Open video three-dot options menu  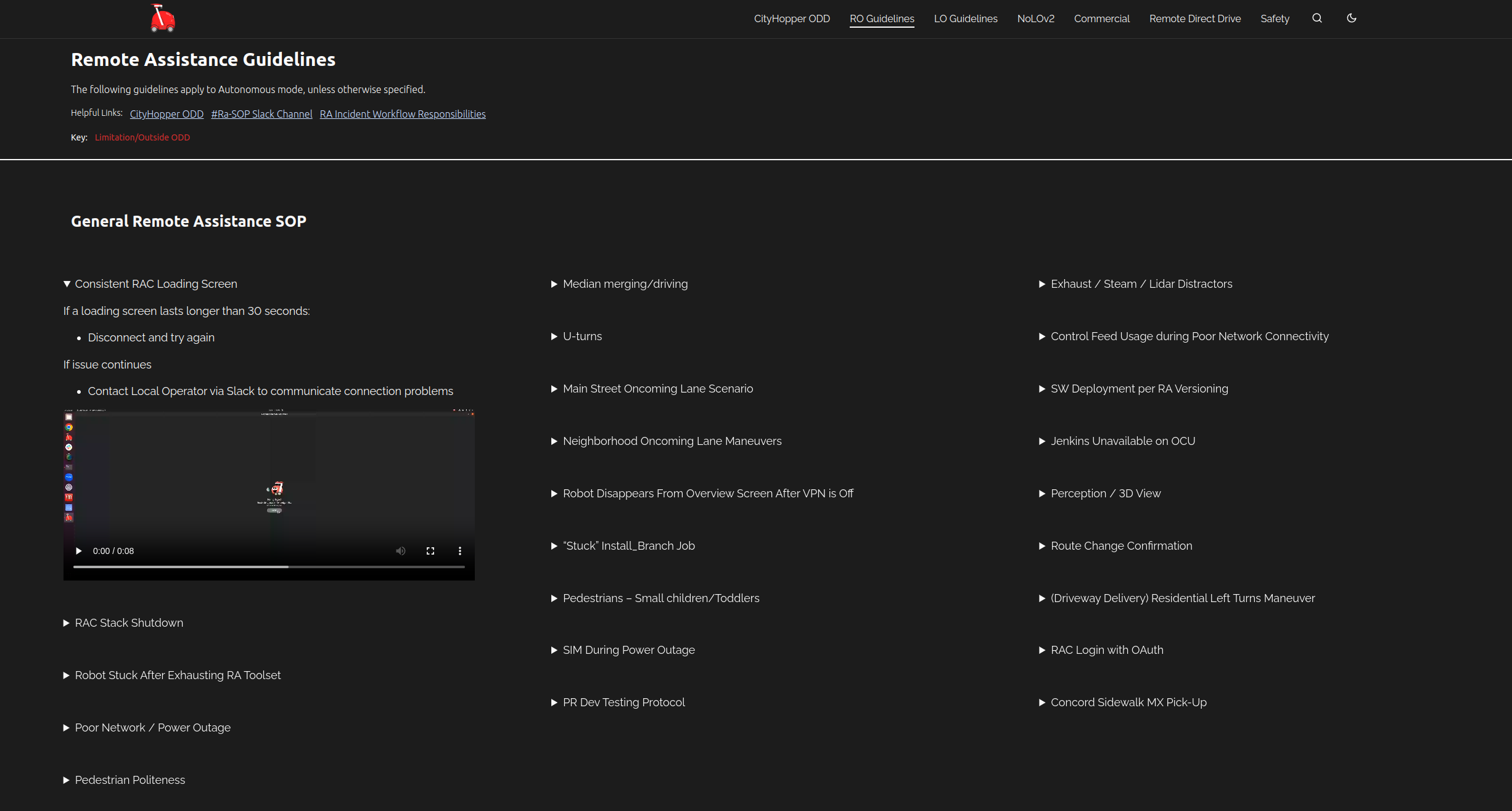[x=460, y=551]
